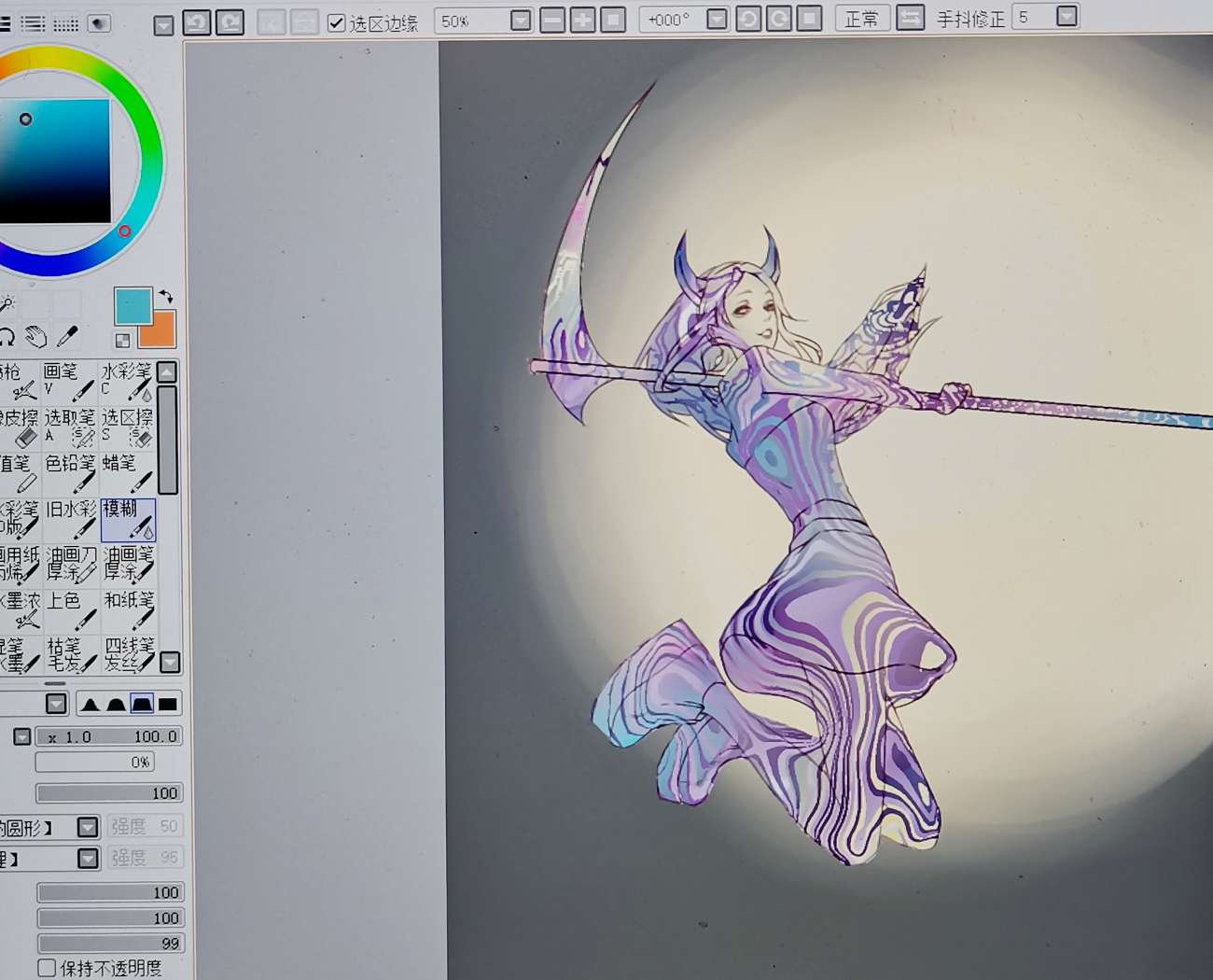Click the flip canvas horizontally button

pos(910,17)
